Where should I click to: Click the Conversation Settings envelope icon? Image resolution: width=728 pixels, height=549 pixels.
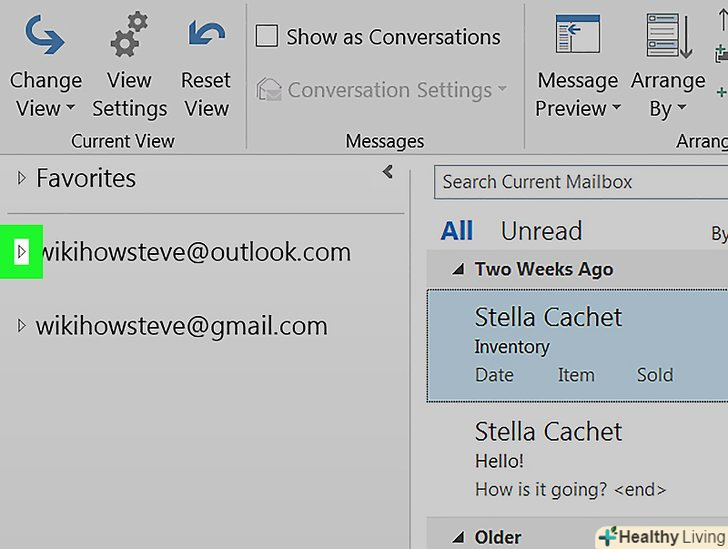tap(268, 90)
